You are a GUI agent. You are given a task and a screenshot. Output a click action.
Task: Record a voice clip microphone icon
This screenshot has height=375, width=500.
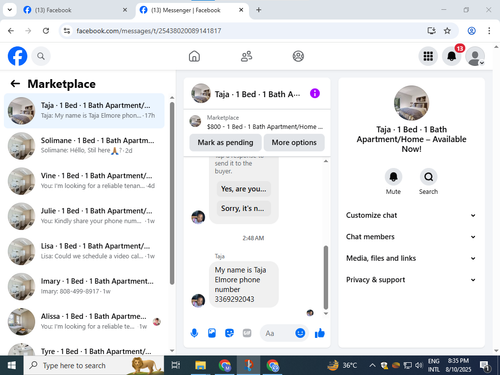coord(194,333)
